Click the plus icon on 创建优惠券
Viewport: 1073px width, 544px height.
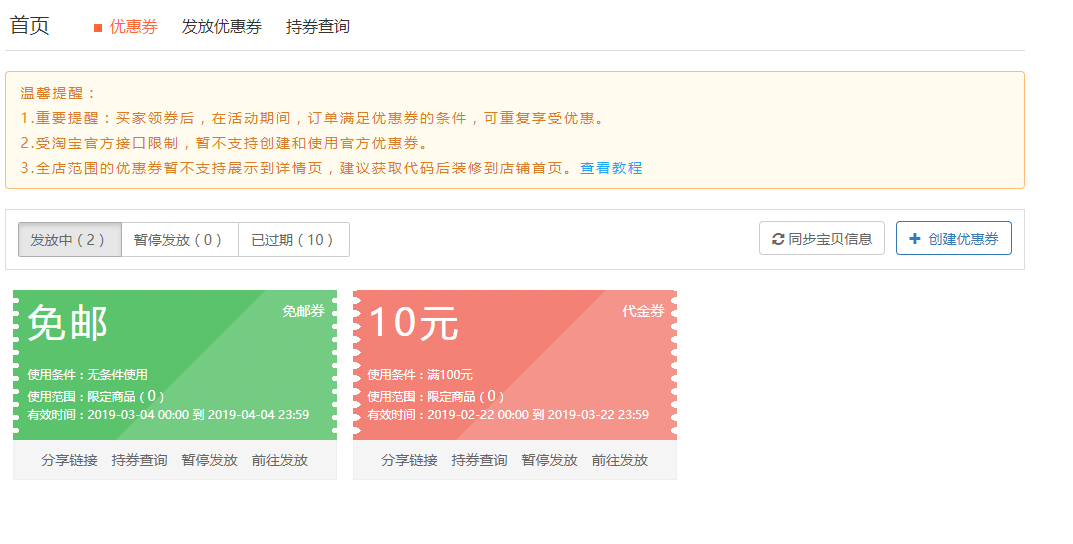coord(915,239)
